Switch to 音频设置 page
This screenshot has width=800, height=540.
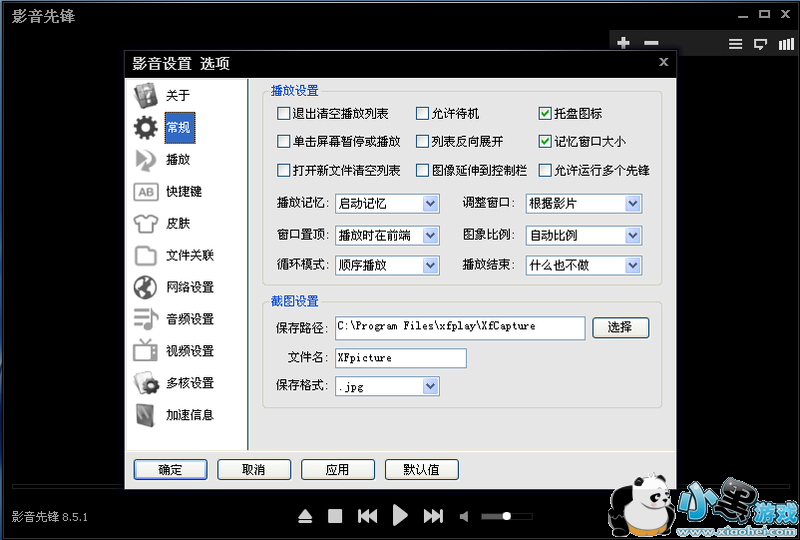pos(190,319)
